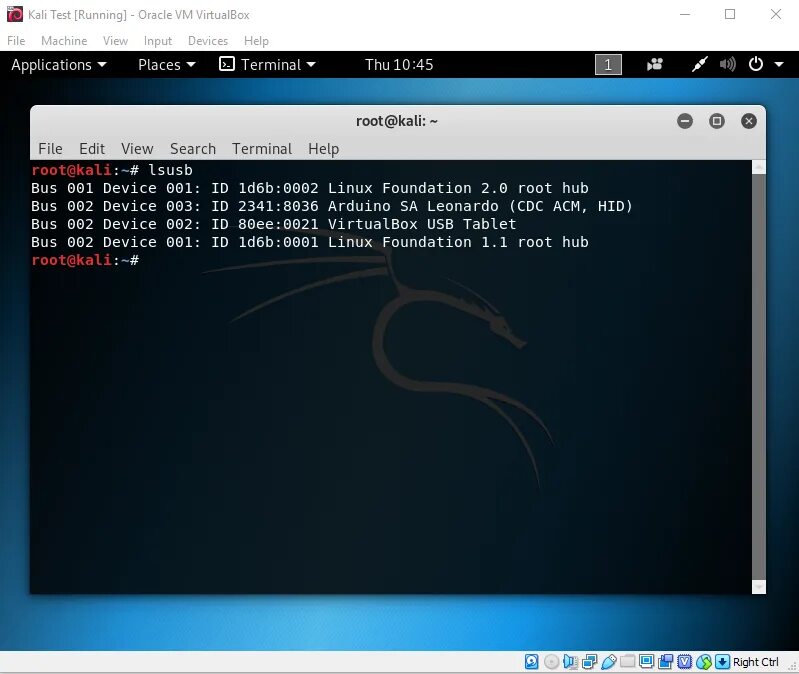Click the Linux Foundation 2.0 root hub line

(x=310, y=188)
